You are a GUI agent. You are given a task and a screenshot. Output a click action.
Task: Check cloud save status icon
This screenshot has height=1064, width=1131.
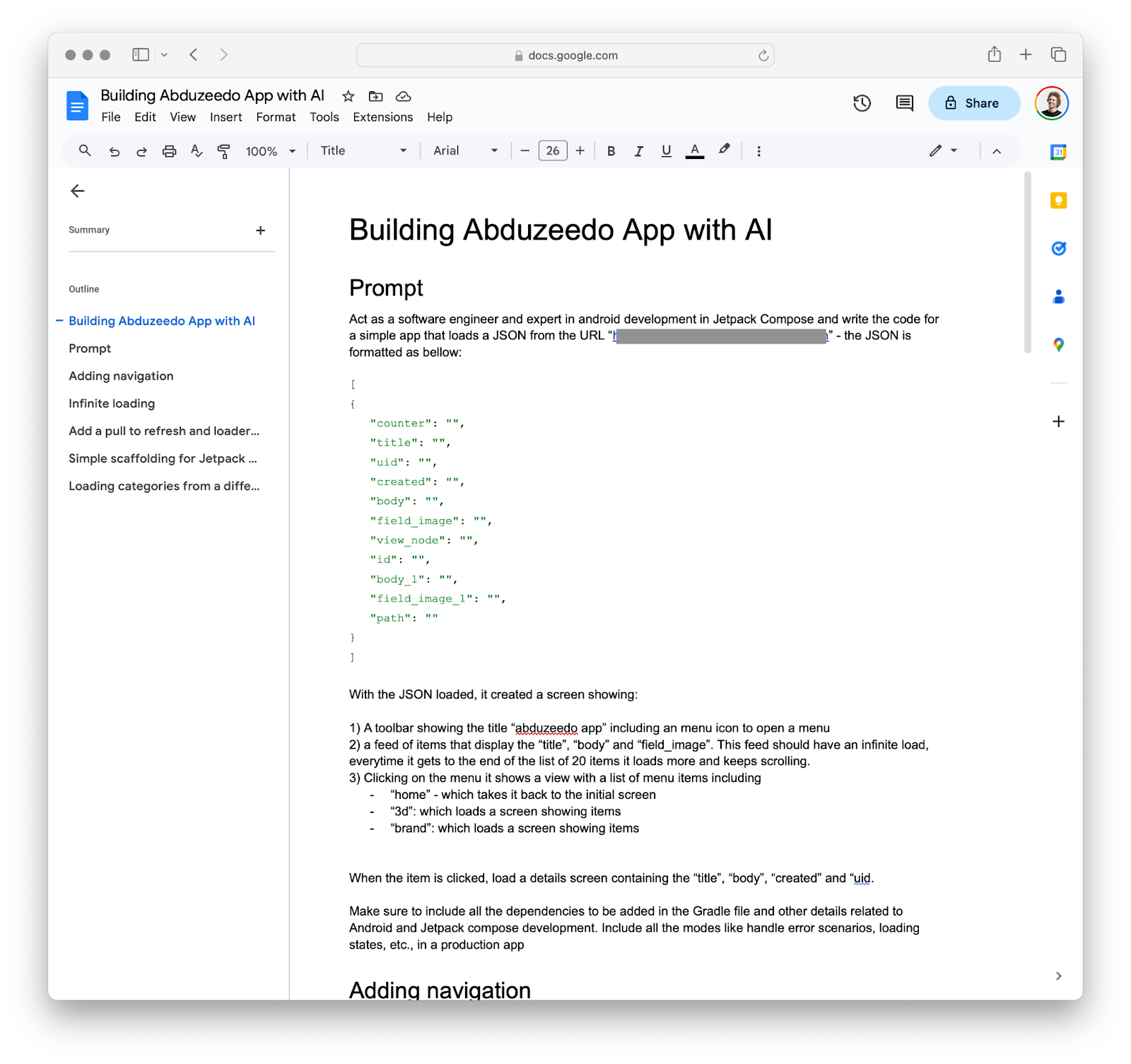coord(404,96)
